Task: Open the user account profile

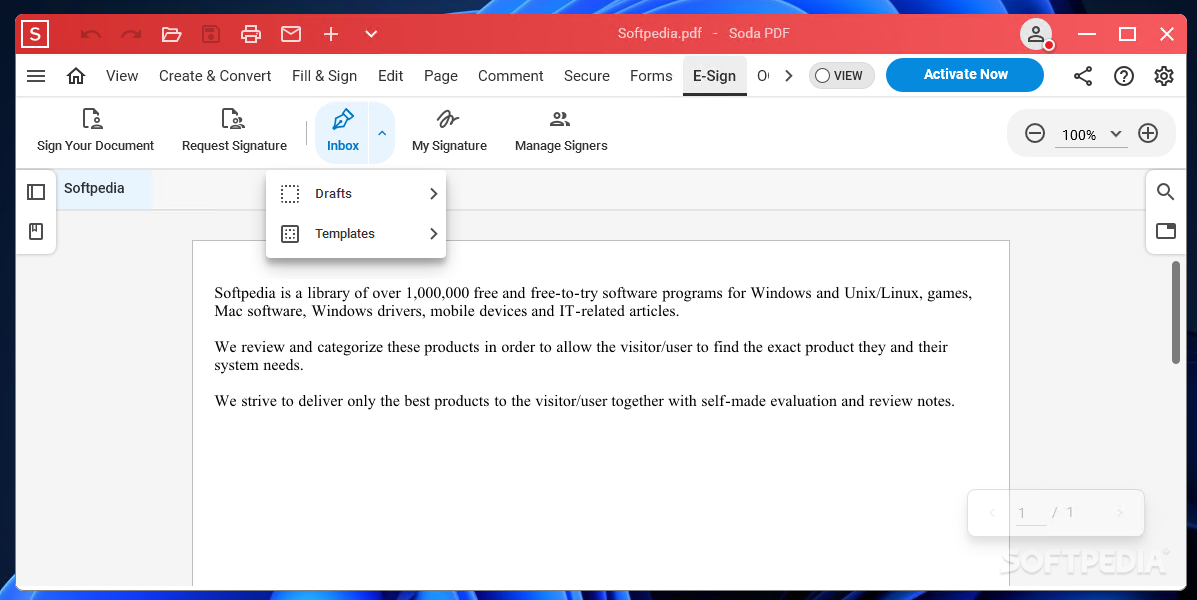Action: click(1036, 34)
